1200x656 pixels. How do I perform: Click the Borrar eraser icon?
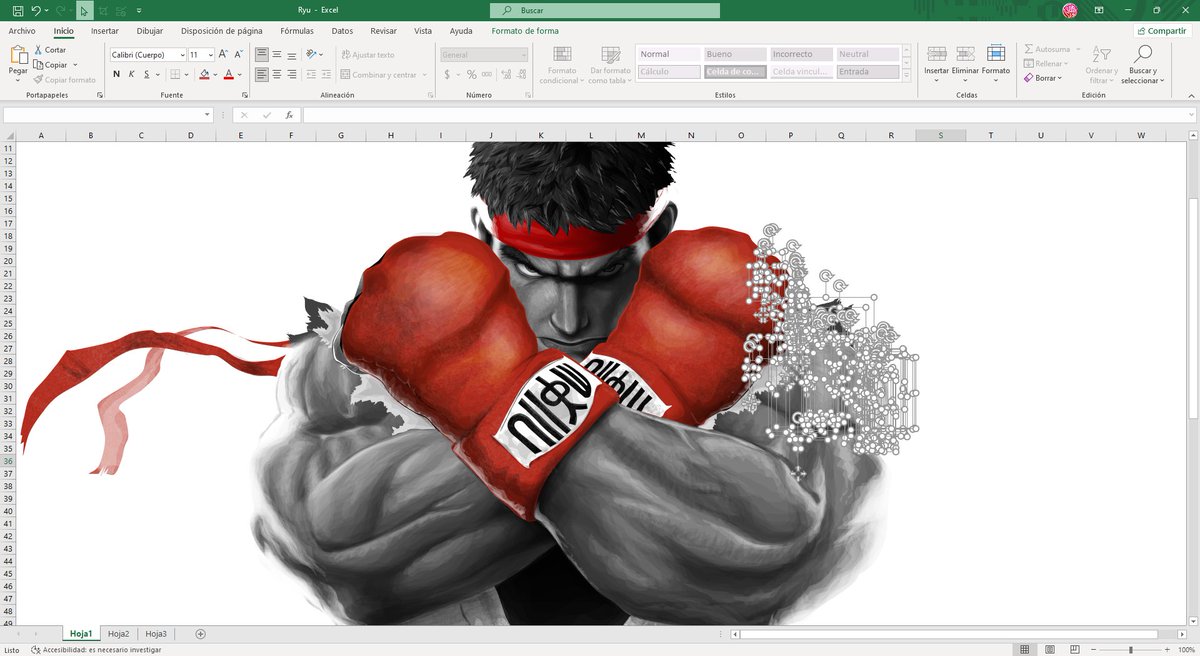pos(1029,78)
